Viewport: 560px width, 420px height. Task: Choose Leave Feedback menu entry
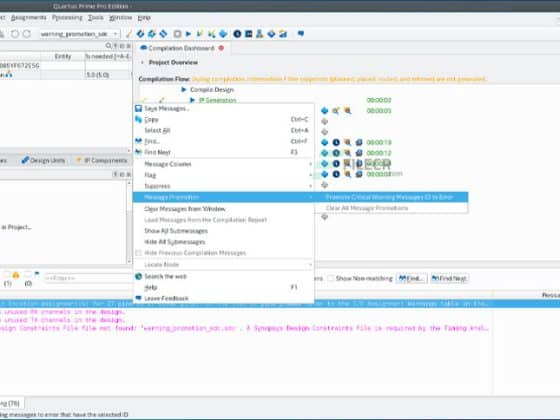(x=224, y=298)
